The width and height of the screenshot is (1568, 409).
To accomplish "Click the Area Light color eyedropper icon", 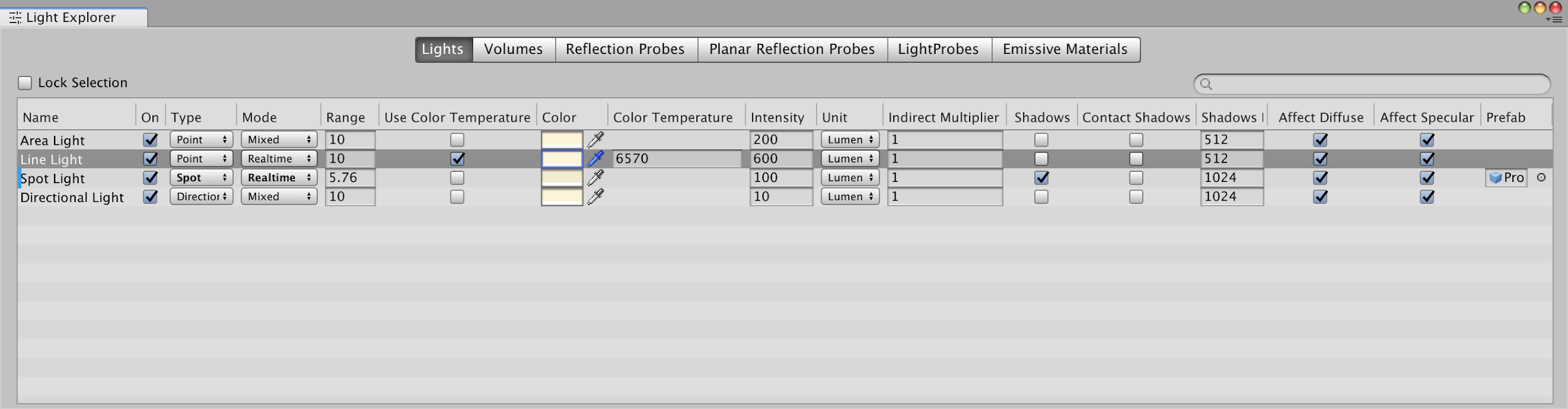I will pyautogui.click(x=595, y=140).
